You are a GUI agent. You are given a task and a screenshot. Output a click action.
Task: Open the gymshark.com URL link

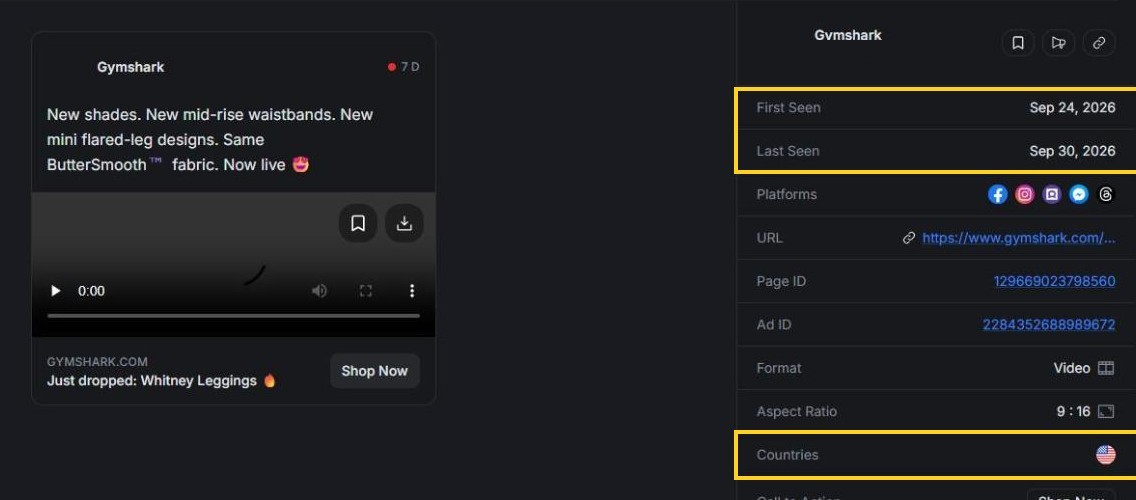(x=1019, y=238)
